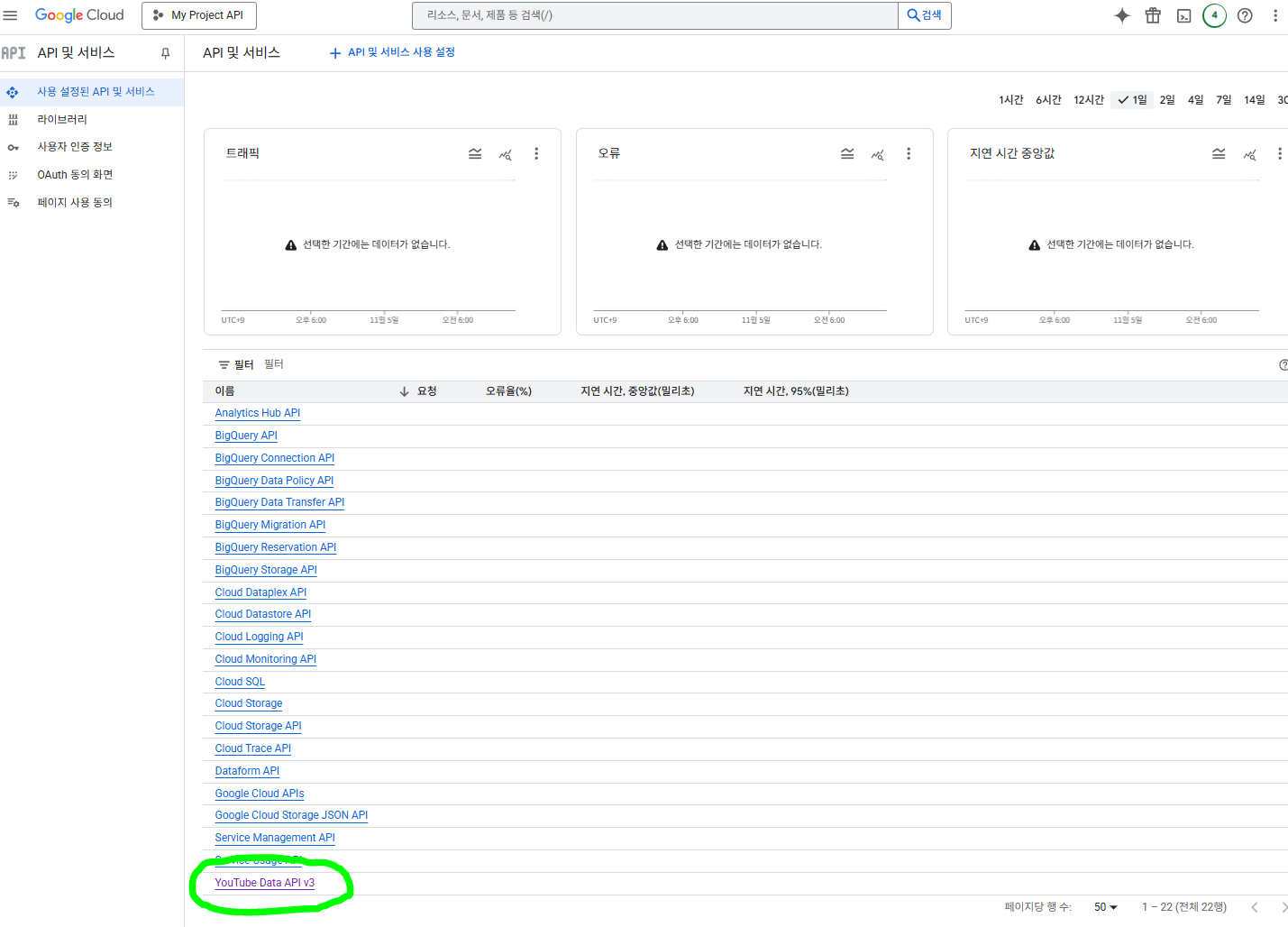Screen dimensions: 1288x927
Task: Click the 검색 search button
Action: (x=925, y=15)
